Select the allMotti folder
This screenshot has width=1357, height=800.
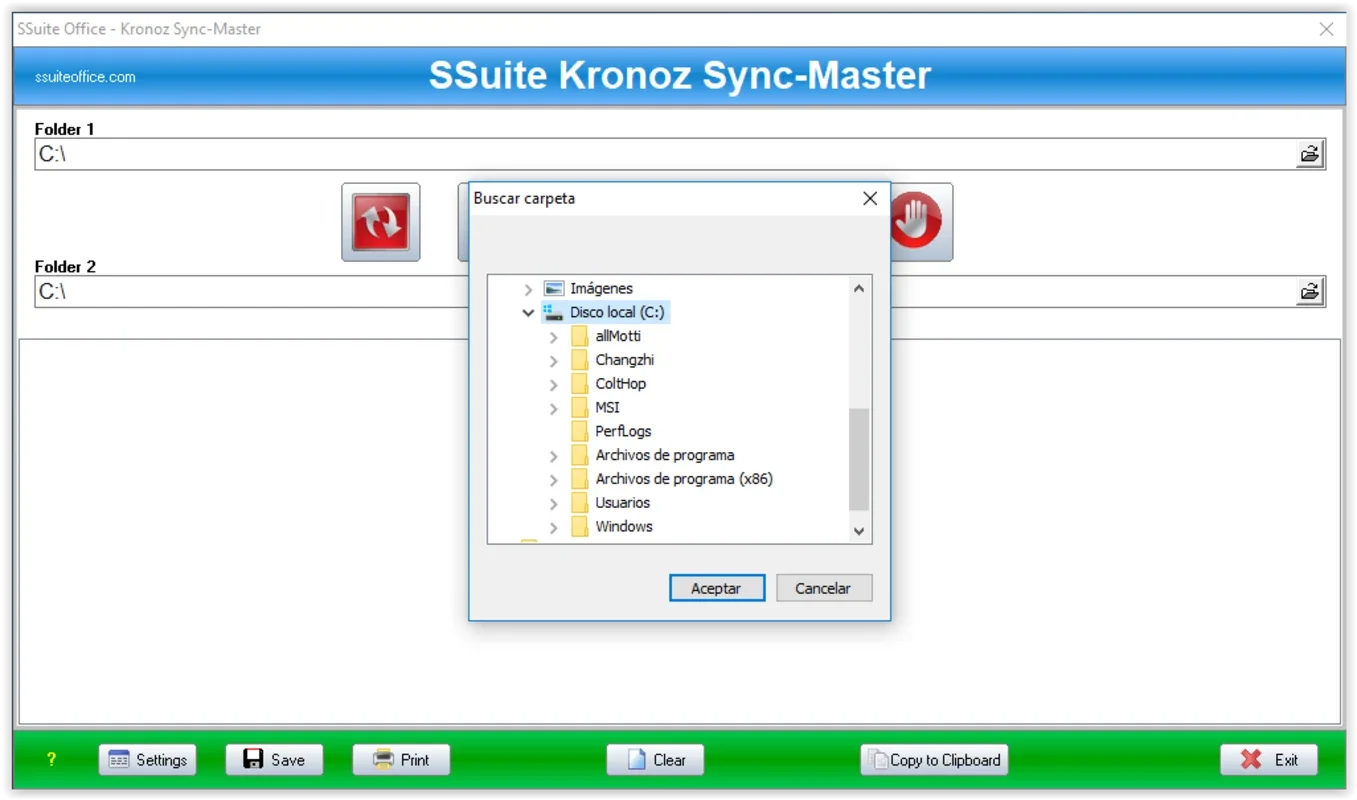(618, 336)
